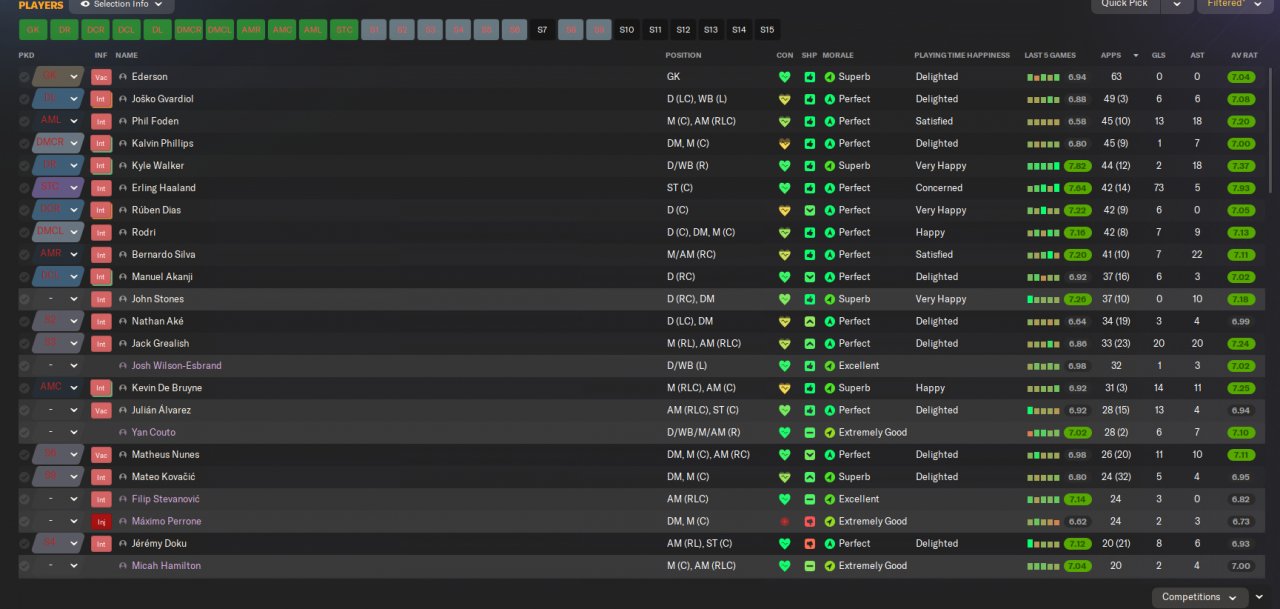This screenshot has width=1280, height=609.
Task: Select the S7 substitute slot
Action: (x=542, y=30)
